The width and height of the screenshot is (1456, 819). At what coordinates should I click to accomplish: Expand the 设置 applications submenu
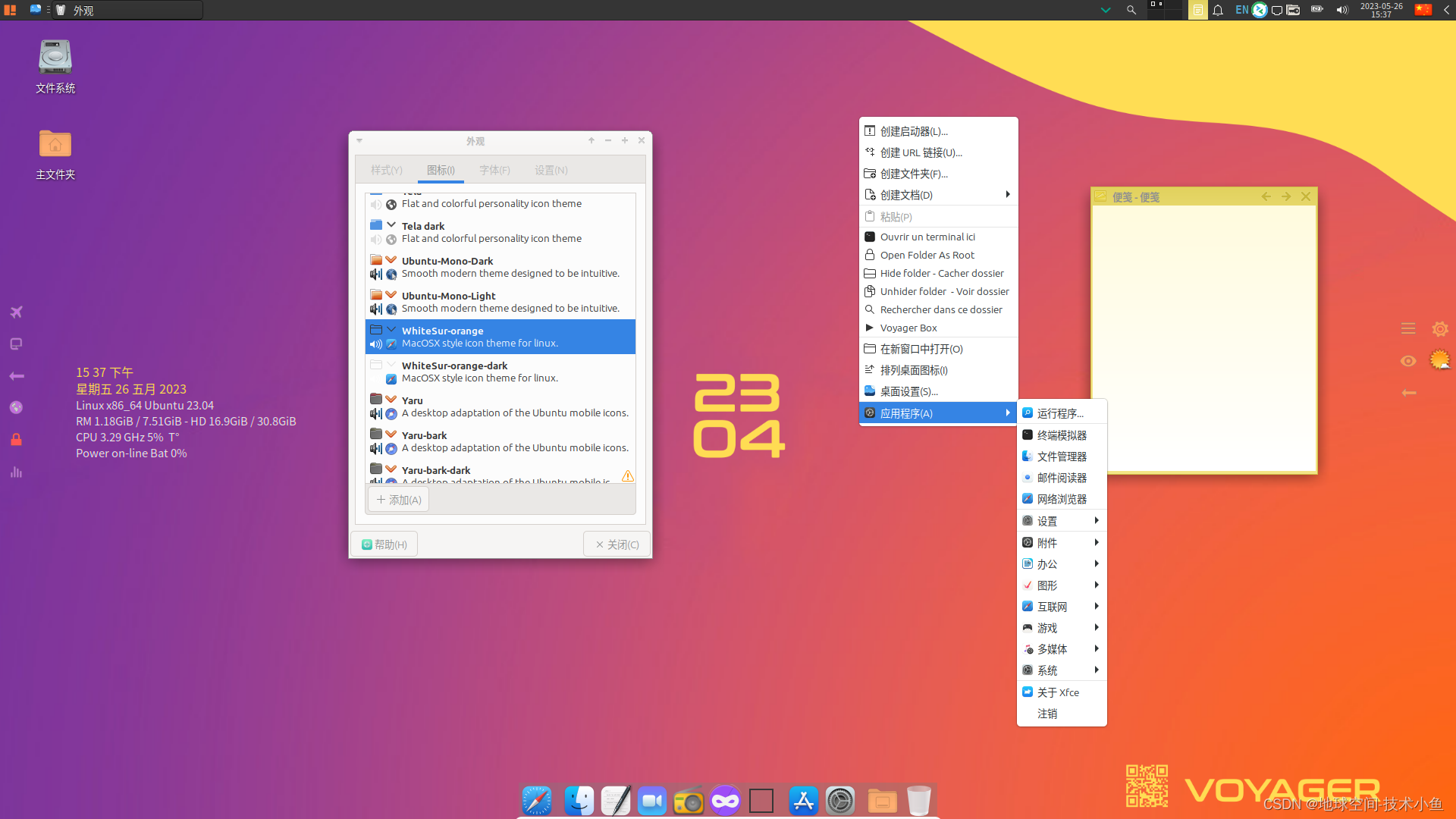(1062, 521)
